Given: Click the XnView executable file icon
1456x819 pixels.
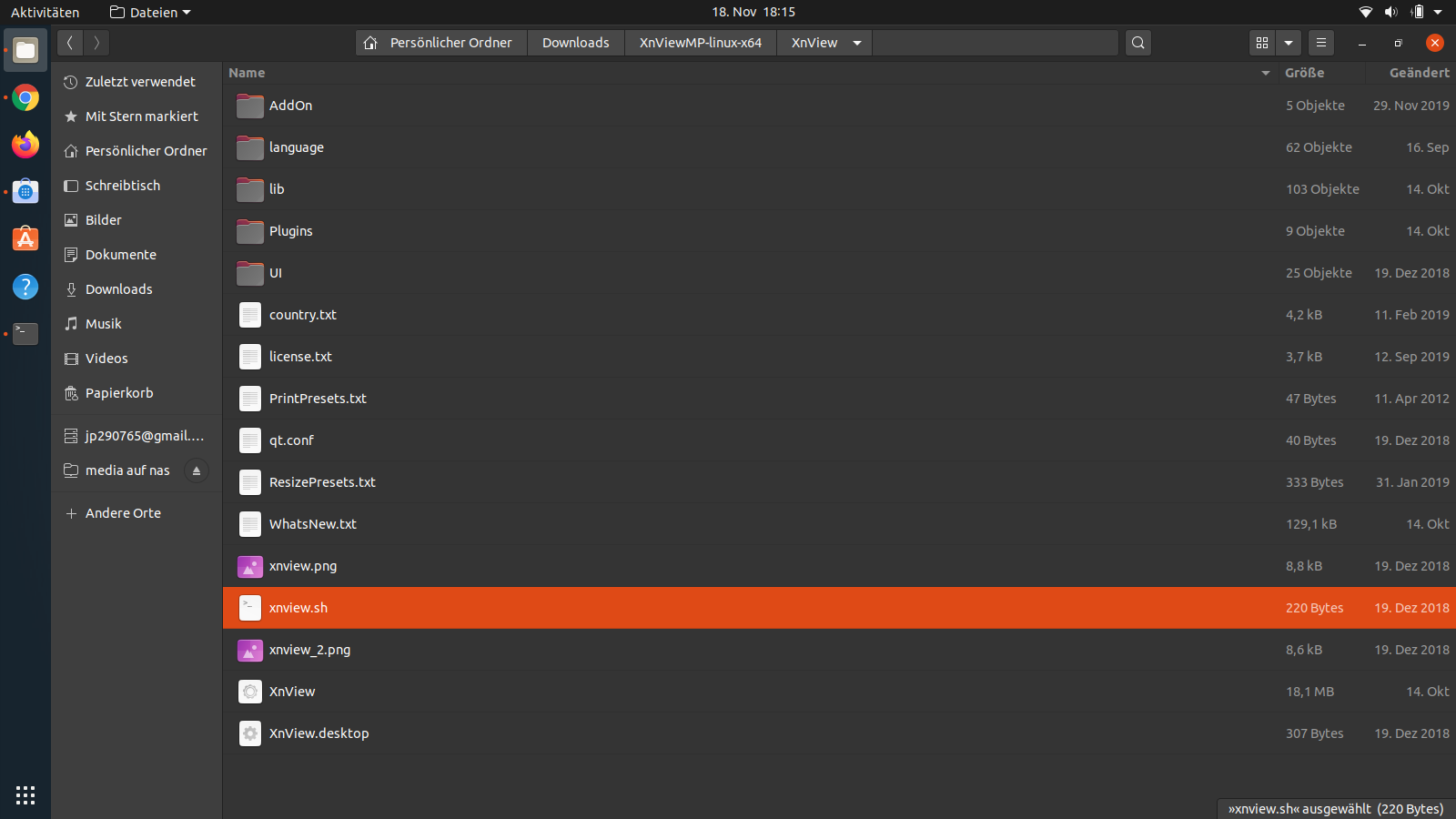Looking at the screenshot, I should tap(250, 692).
